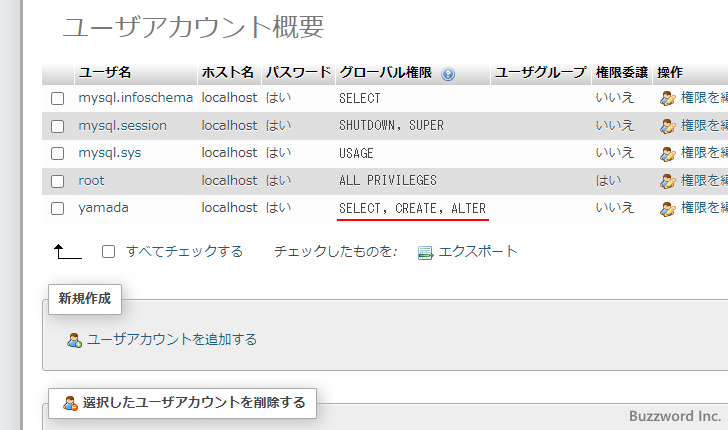Click ユーザアカウントを追加する link
The height and width of the screenshot is (430, 728).
pyautogui.click(x=171, y=340)
